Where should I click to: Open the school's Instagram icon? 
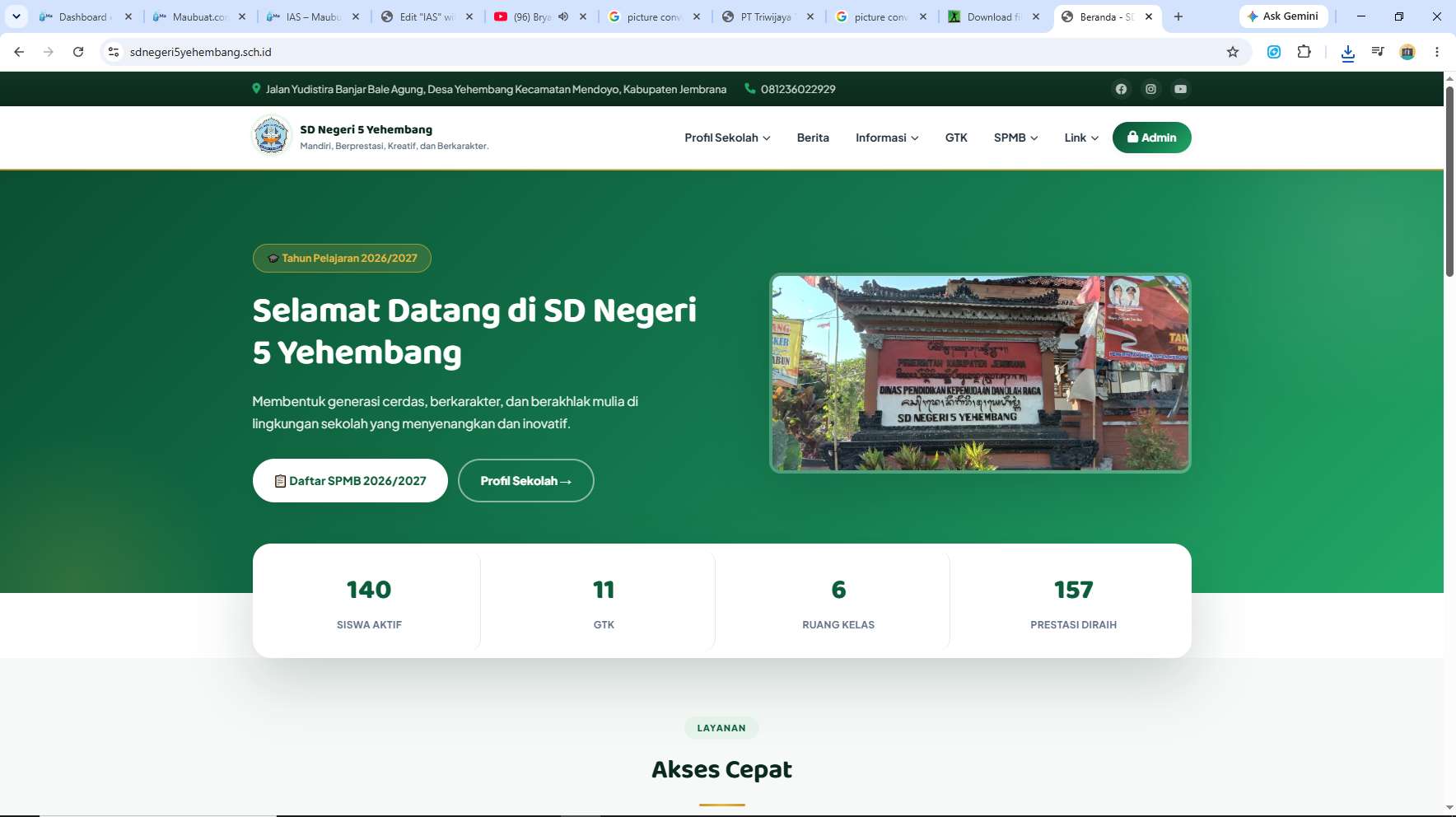[1150, 89]
